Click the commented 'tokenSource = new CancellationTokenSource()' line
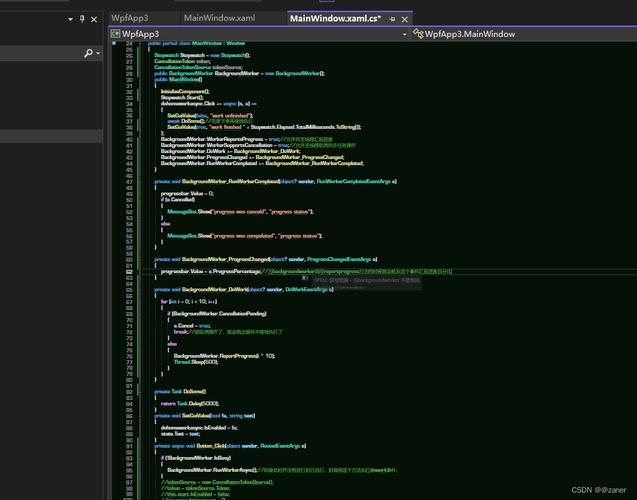637x500 pixels. (x=217, y=482)
